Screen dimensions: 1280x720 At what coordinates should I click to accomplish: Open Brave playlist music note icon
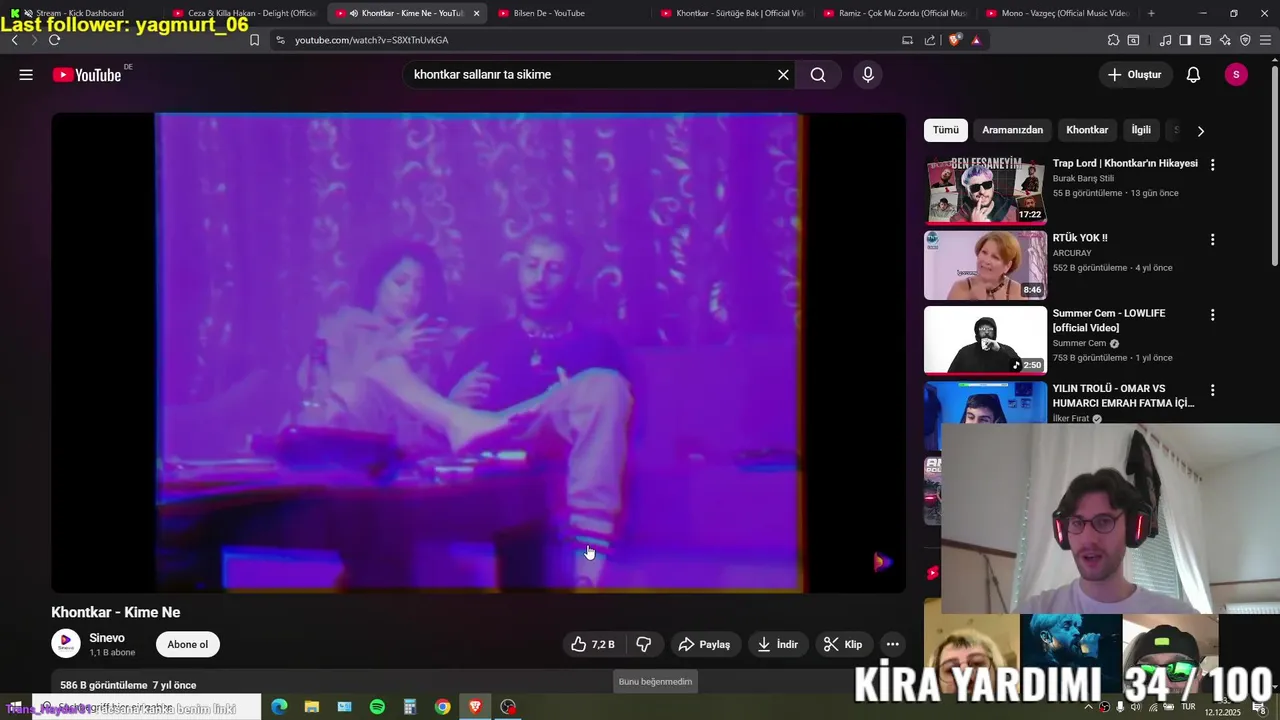[1165, 40]
